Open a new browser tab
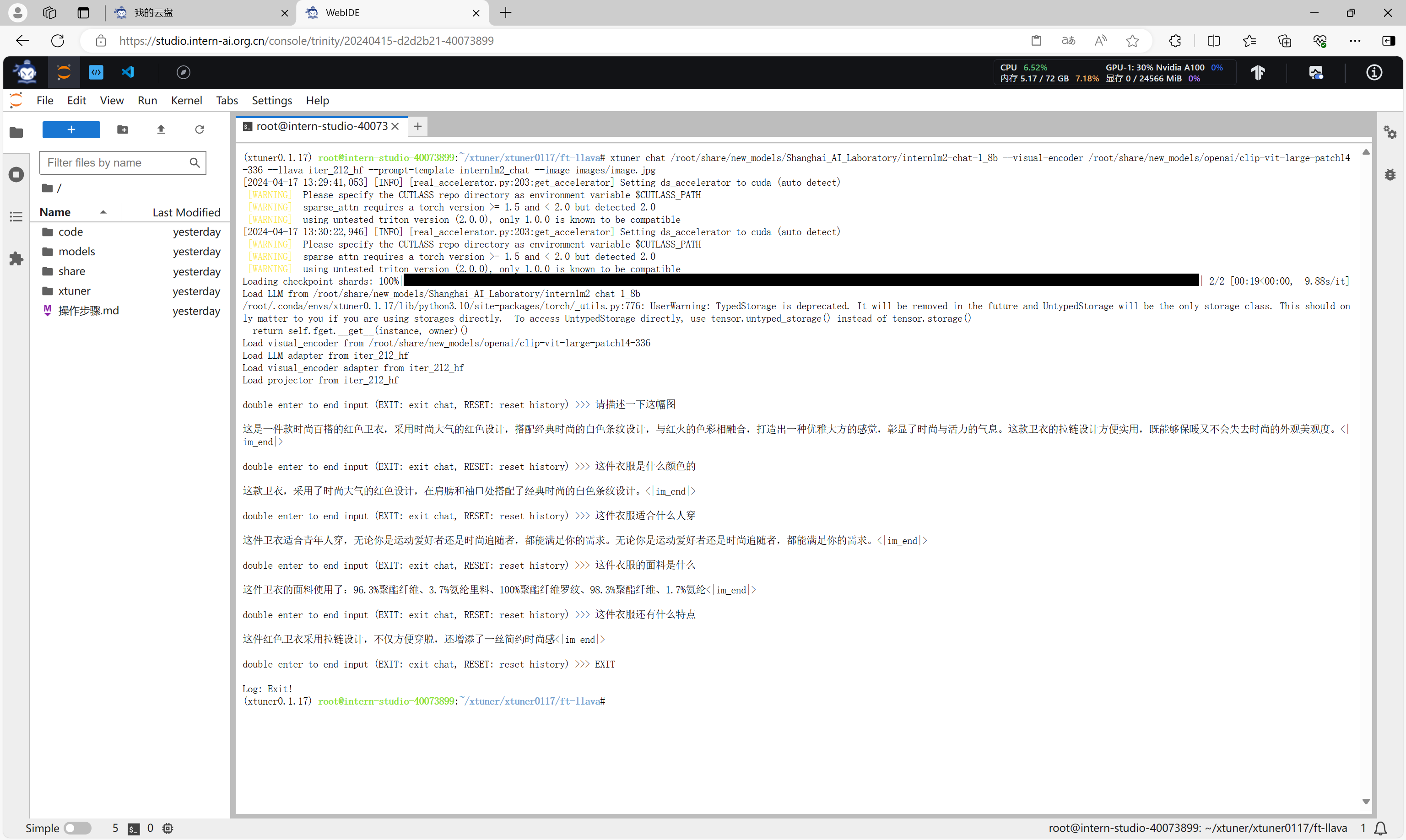 [506, 12]
